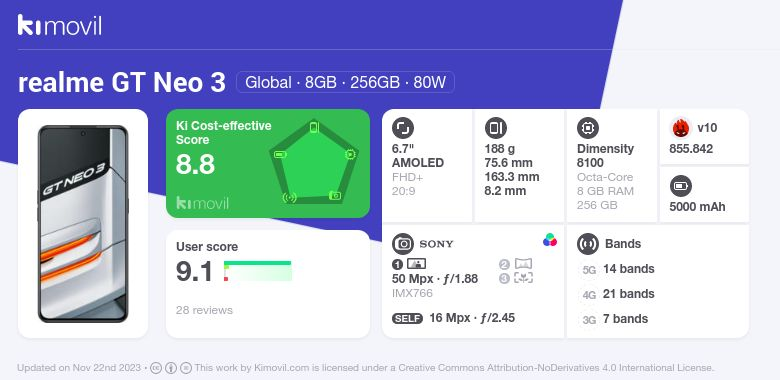Image resolution: width=780 pixels, height=380 pixels.
Task: Click the Kimovil logo at top
Action: (x=60, y=25)
